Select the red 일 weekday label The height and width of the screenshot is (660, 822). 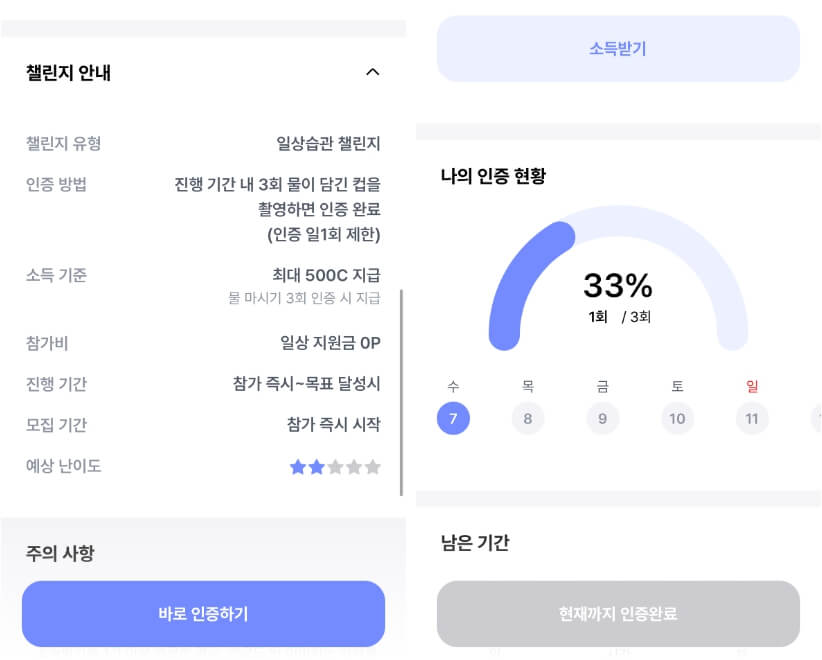[752, 385]
